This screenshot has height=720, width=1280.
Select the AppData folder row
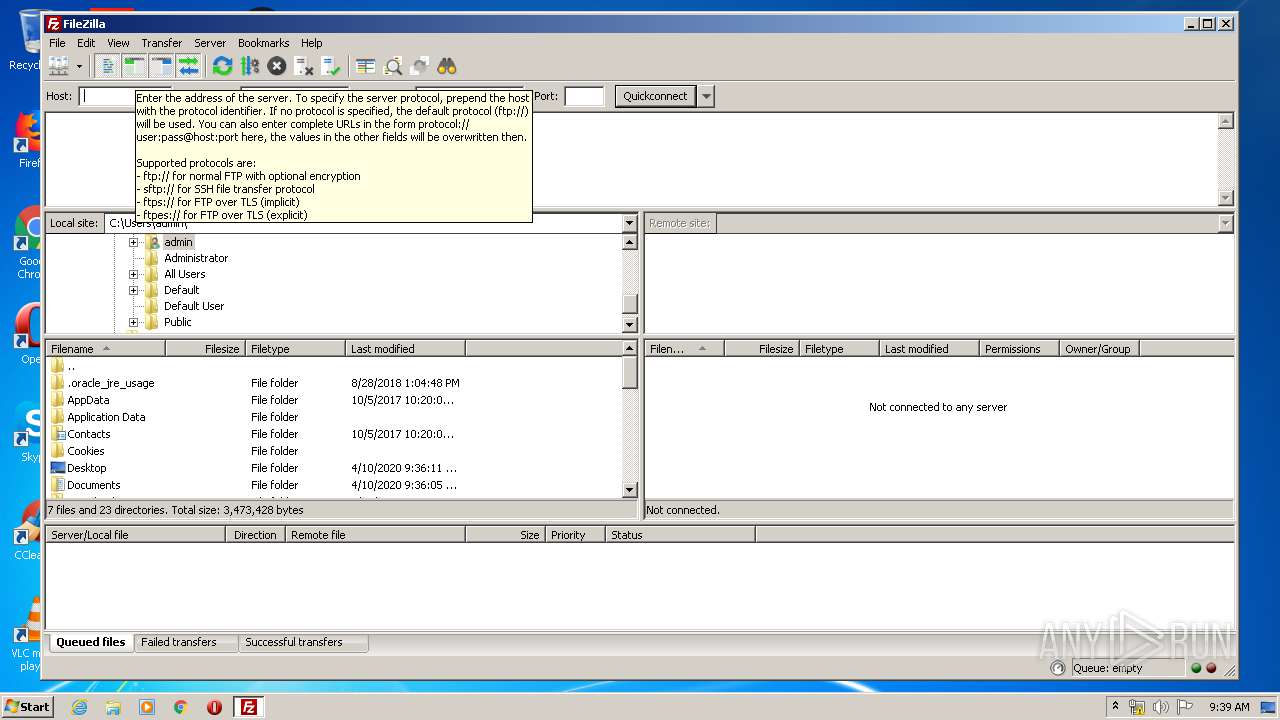click(334, 400)
